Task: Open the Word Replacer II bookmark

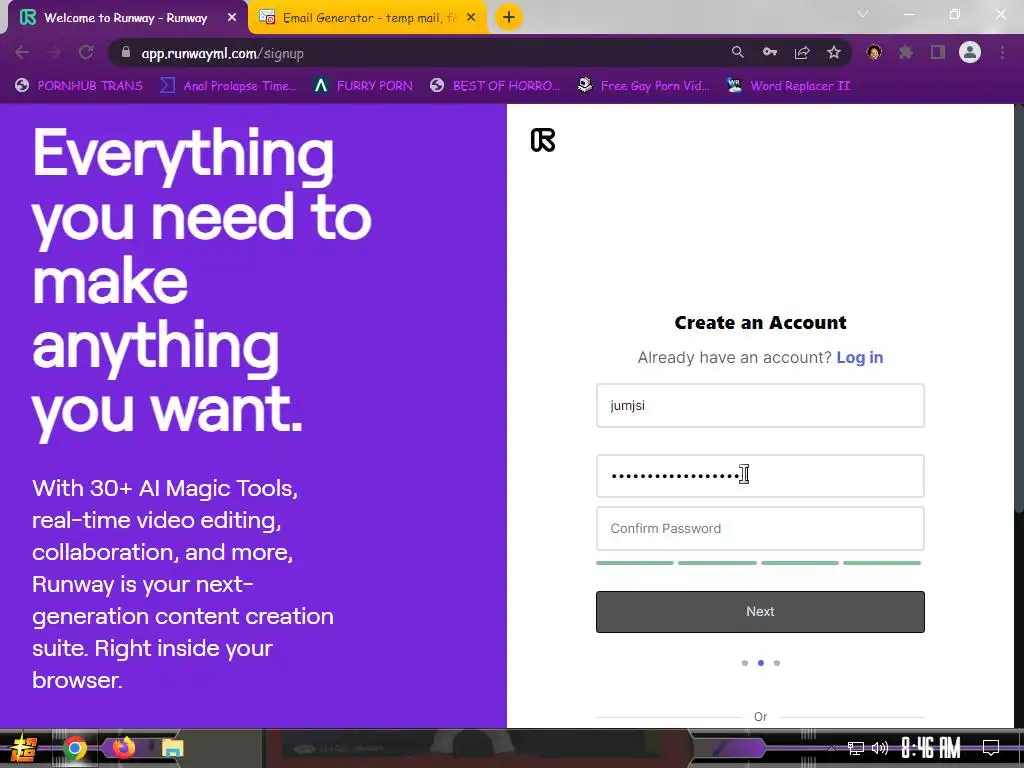Action: [x=788, y=86]
